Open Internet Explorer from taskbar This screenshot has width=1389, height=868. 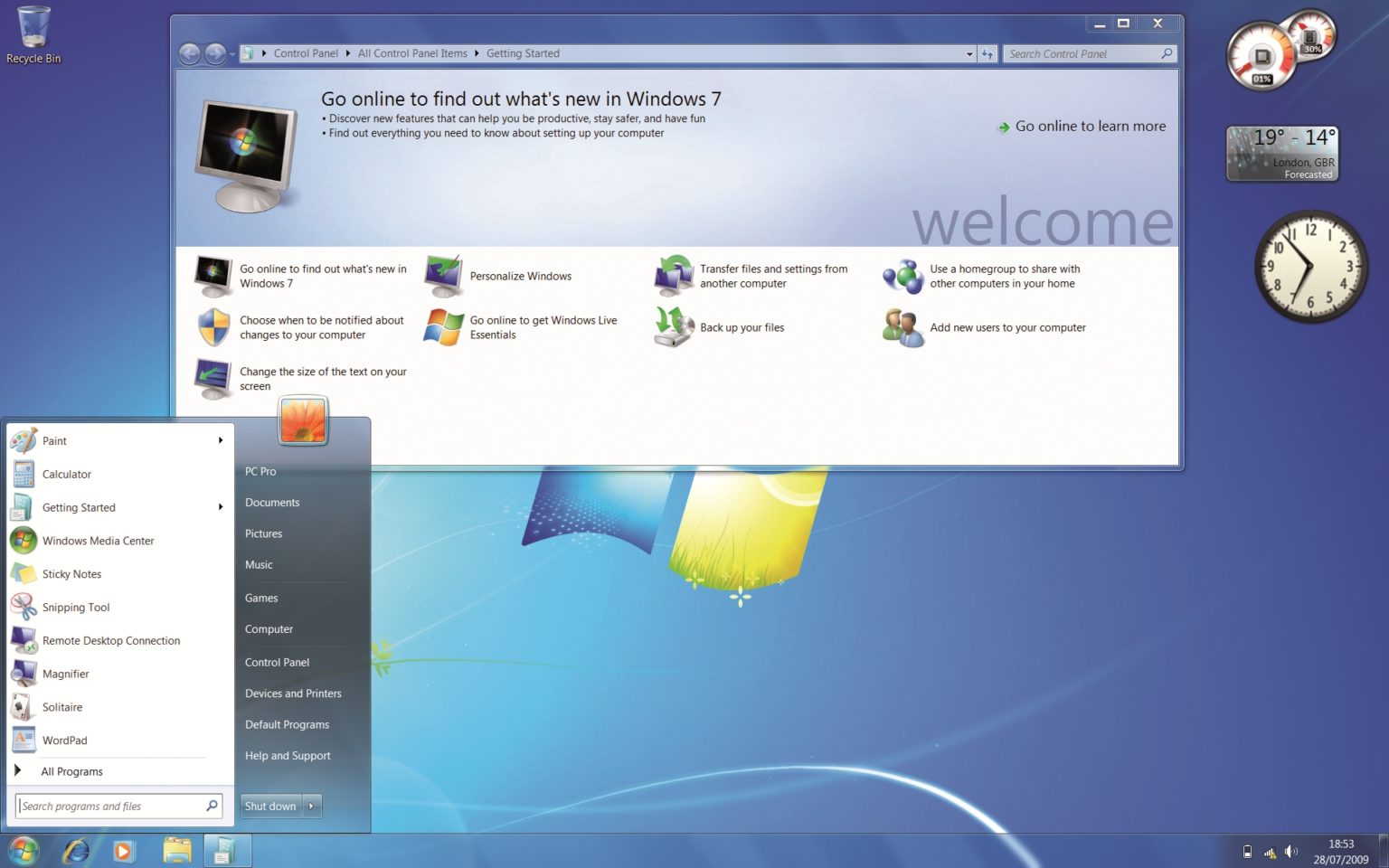point(75,851)
